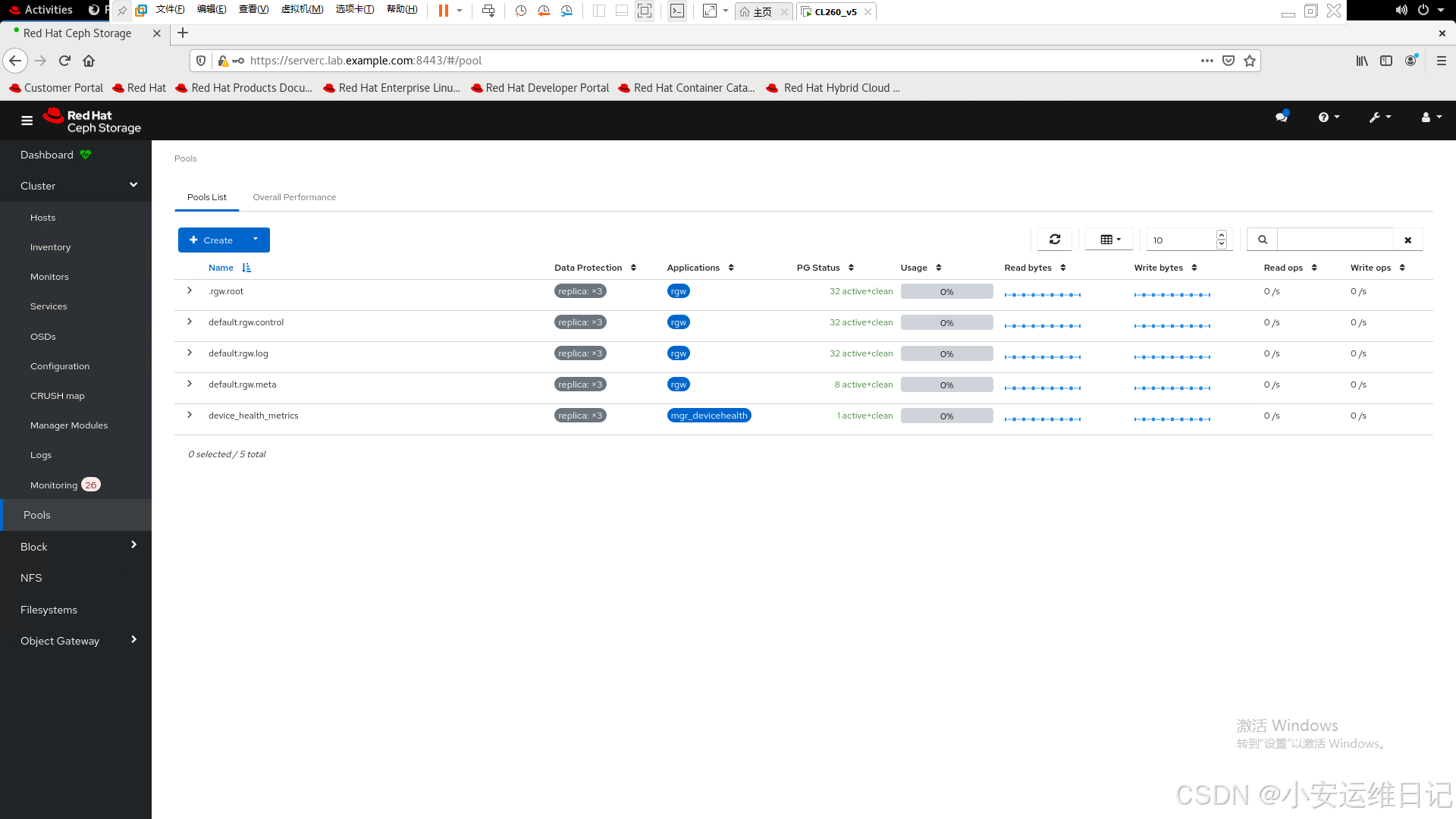Screen dimensions: 1456x819
Task: Click the table search input box
Action: [x=1335, y=240]
